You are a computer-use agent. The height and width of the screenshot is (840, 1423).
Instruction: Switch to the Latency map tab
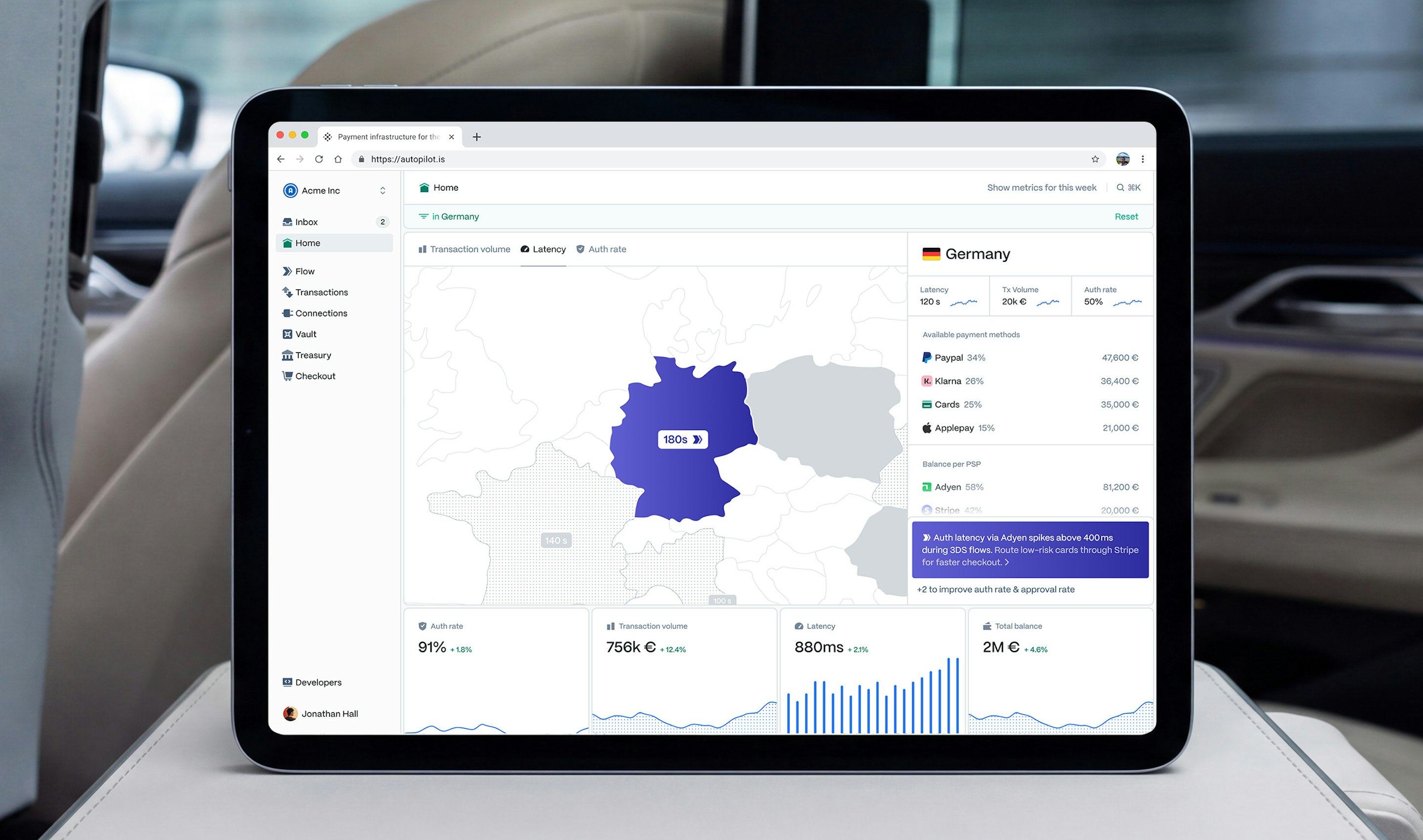[543, 249]
